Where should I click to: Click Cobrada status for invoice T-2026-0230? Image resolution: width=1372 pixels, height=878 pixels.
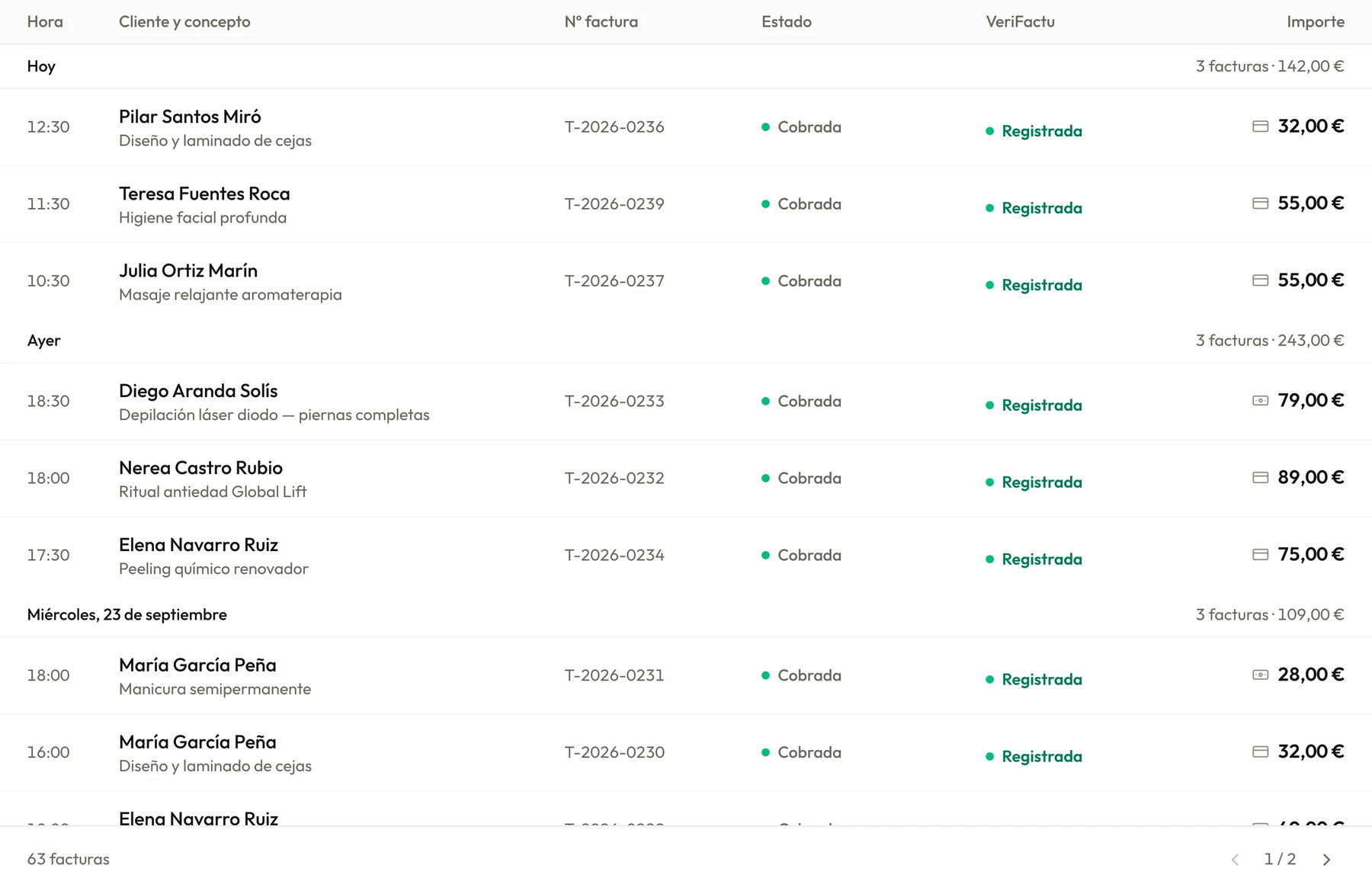(x=801, y=753)
